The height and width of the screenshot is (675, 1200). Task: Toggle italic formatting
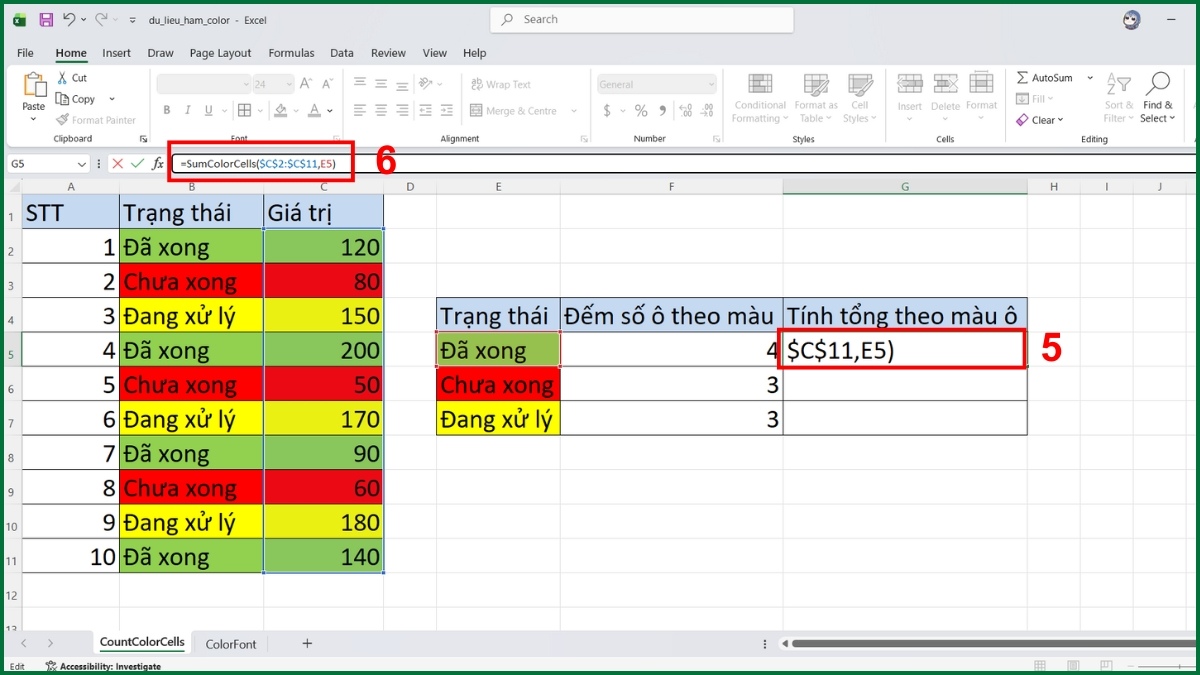coord(187,110)
